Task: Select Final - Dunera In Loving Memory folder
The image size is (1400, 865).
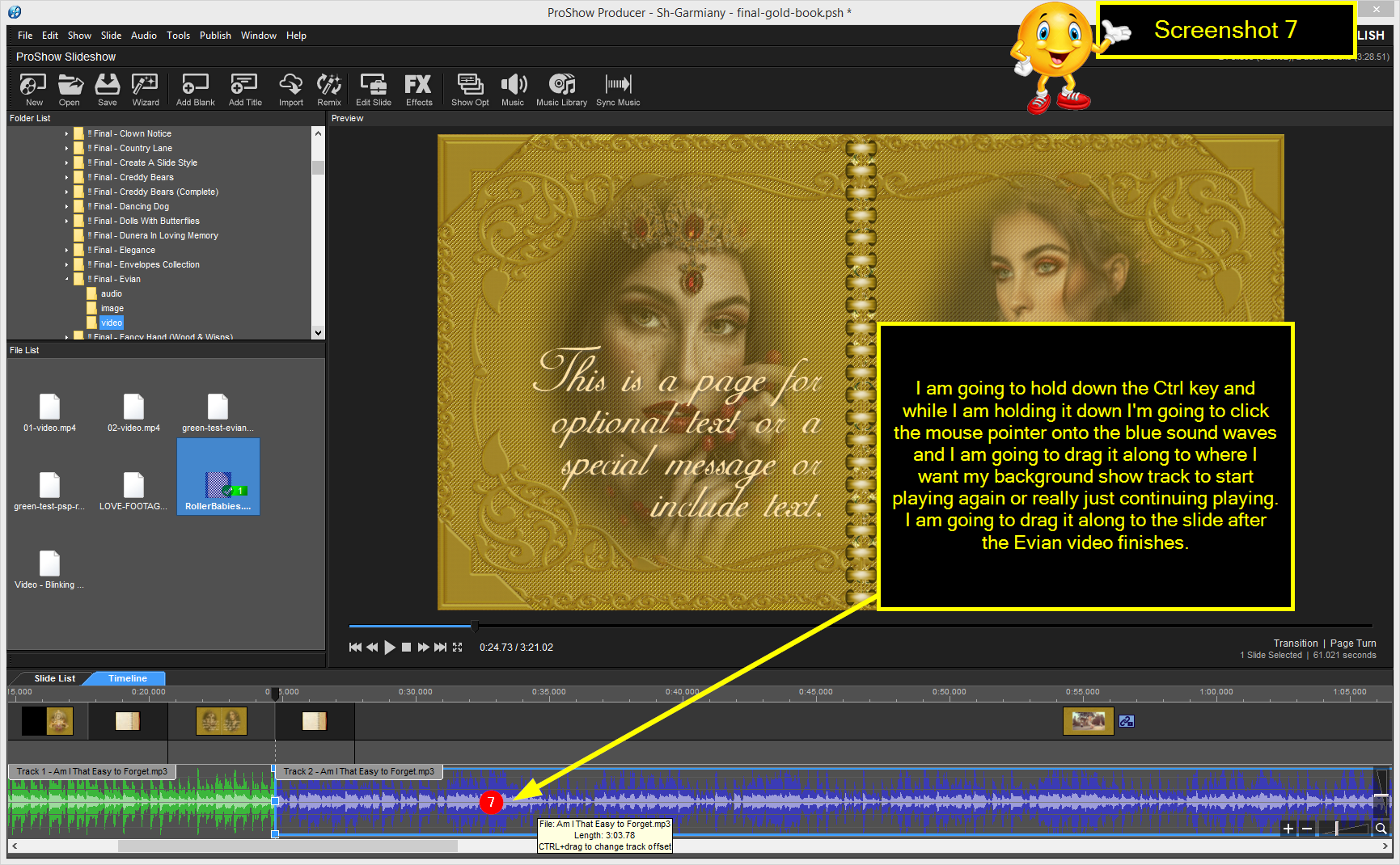Action: 155,235
